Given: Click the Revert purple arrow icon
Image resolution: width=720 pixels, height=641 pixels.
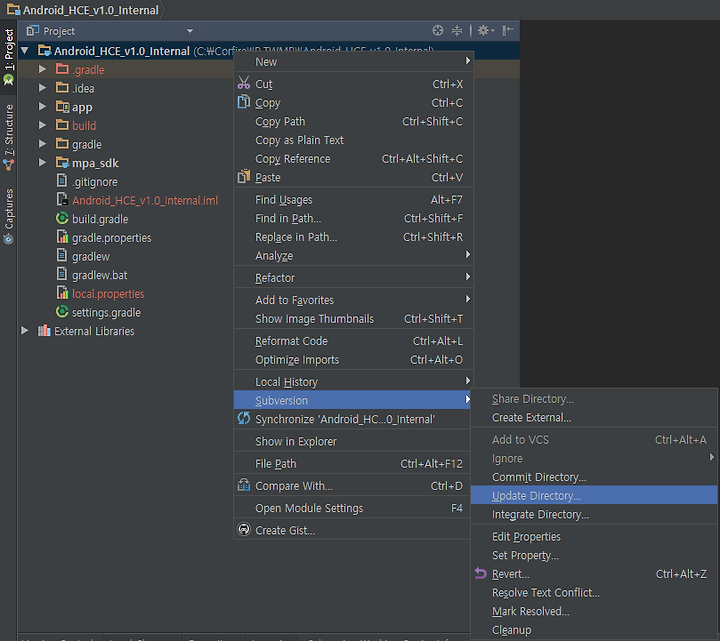Looking at the screenshot, I should click(480, 574).
